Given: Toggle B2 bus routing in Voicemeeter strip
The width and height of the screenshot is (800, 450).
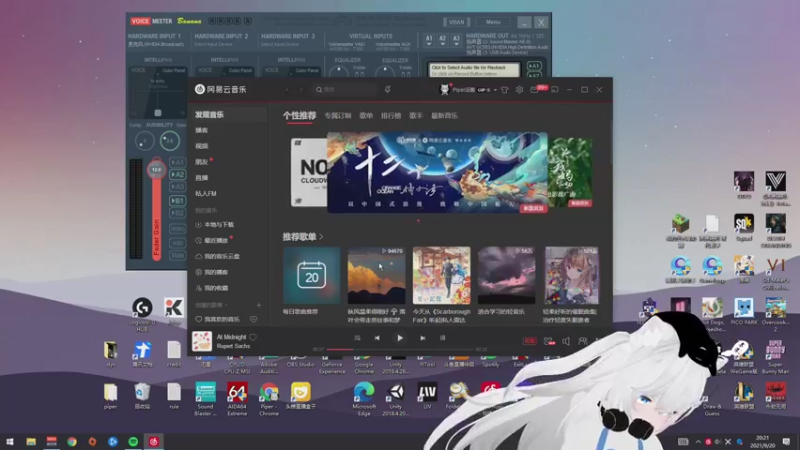Looking at the screenshot, I should coord(177,213).
